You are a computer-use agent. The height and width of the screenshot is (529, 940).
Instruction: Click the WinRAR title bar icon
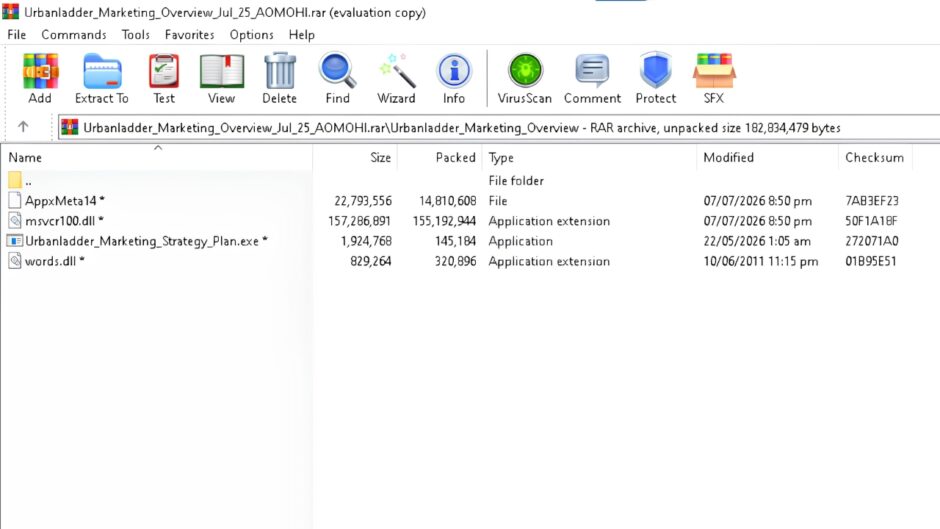[10, 11]
